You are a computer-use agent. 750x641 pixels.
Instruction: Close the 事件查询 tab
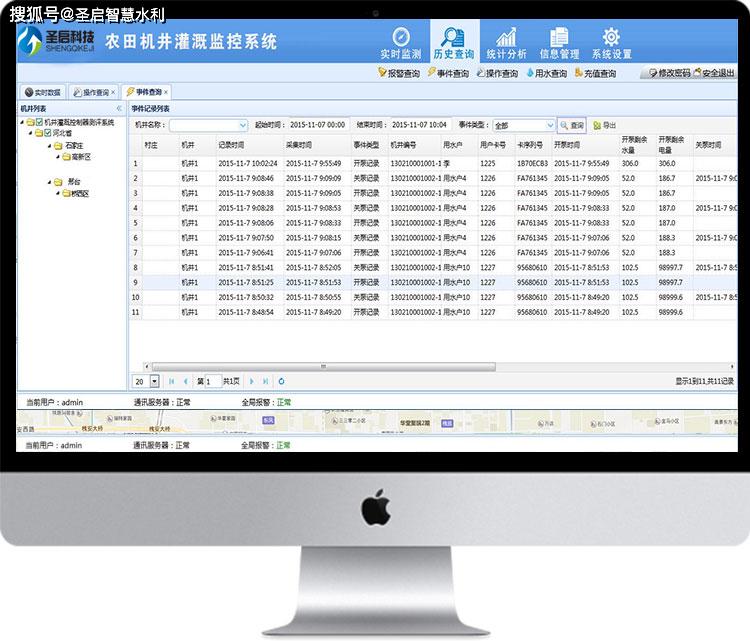pyautogui.click(x=166, y=92)
